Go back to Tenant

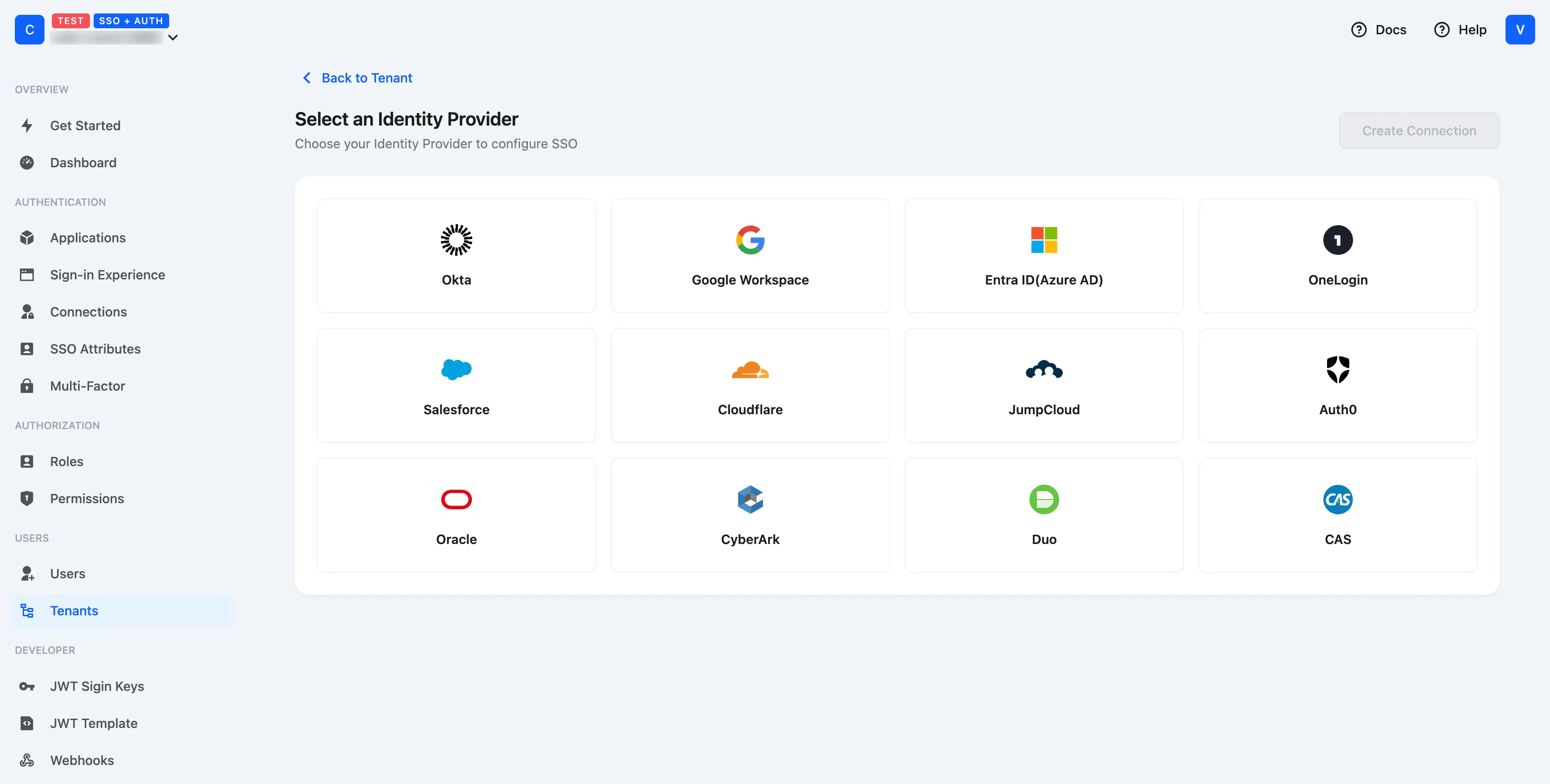356,78
